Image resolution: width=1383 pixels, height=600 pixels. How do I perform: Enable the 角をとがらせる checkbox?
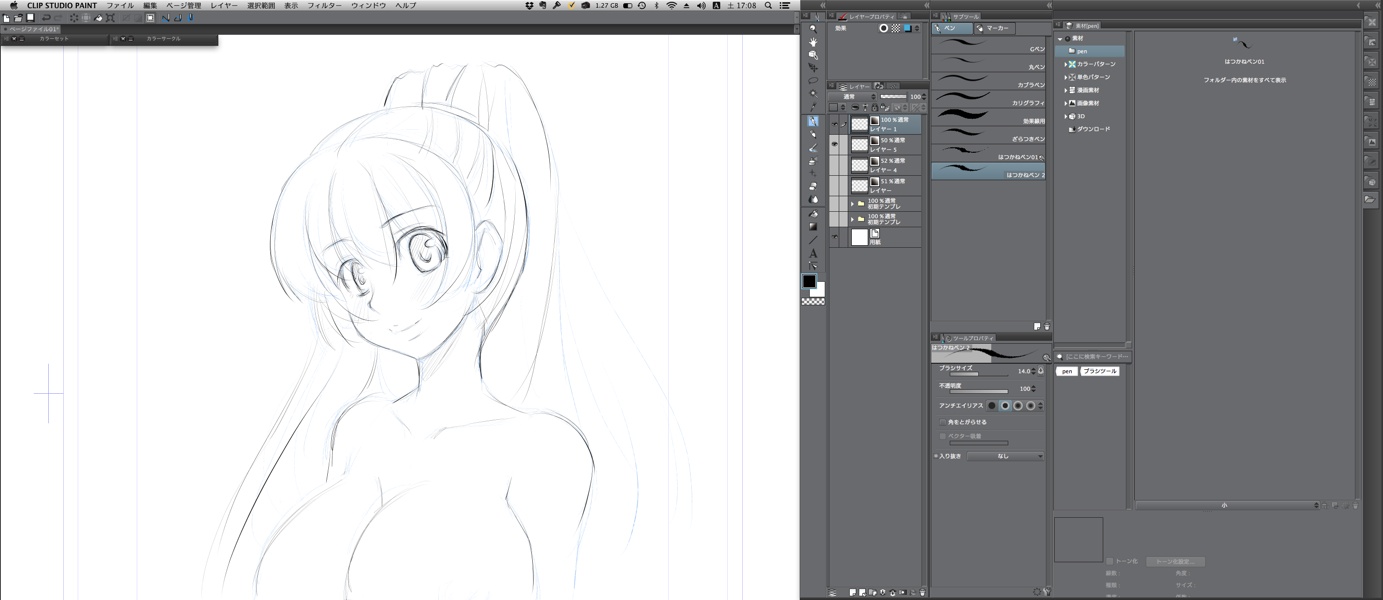[x=943, y=422]
